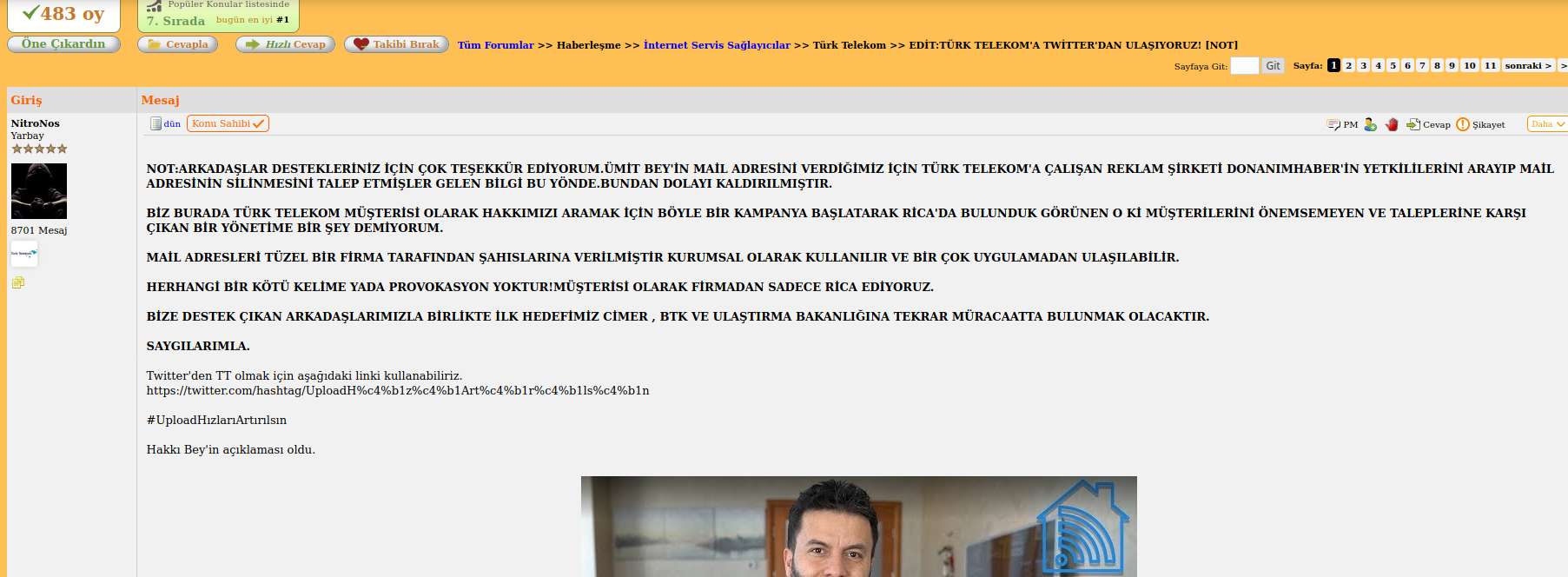The width and height of the screenshot is (1568, 577).
Task: Click the #UploadHızlarıArtırılsın hashtag text
Action: tap(216, 420)
